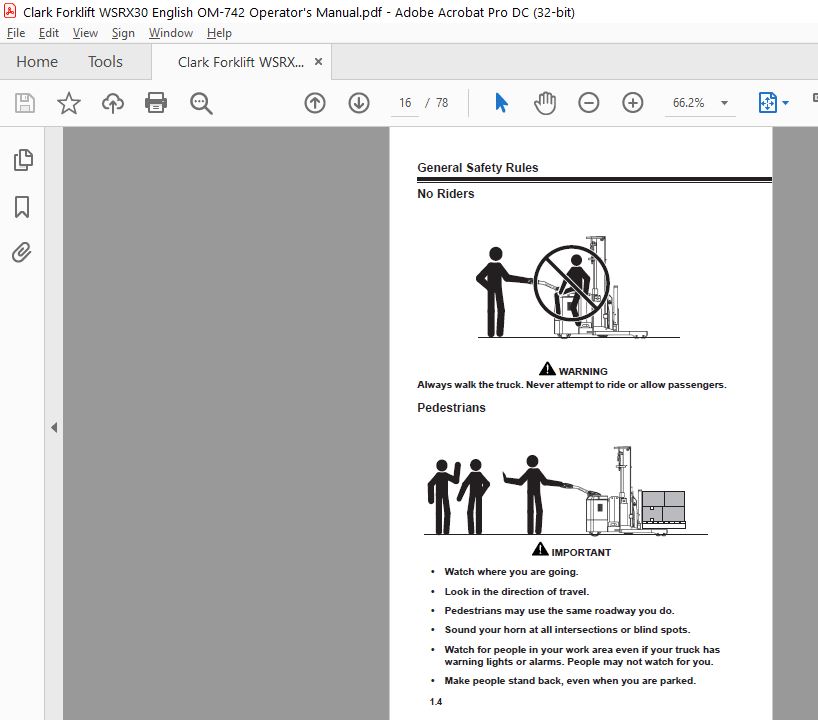Zoom out using the minus icon
Image resolution: width=818 pixels, height=720 pixels.
(x=588, y=103)
